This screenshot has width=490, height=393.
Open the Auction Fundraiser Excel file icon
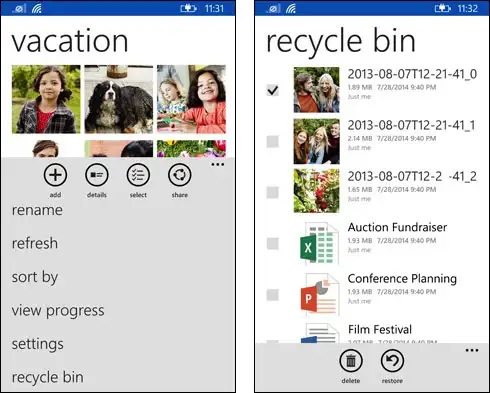[317, 243]
